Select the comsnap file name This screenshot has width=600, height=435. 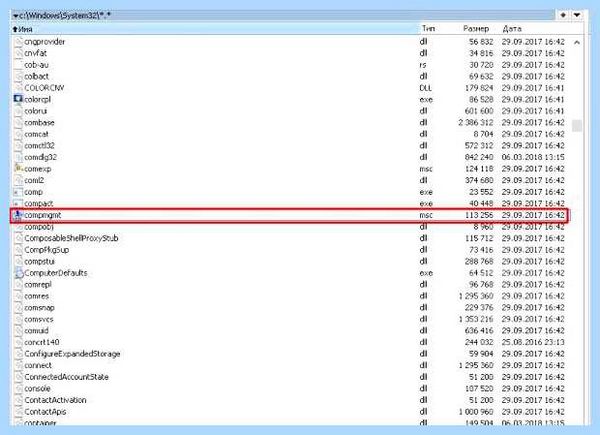coord(39,307)
